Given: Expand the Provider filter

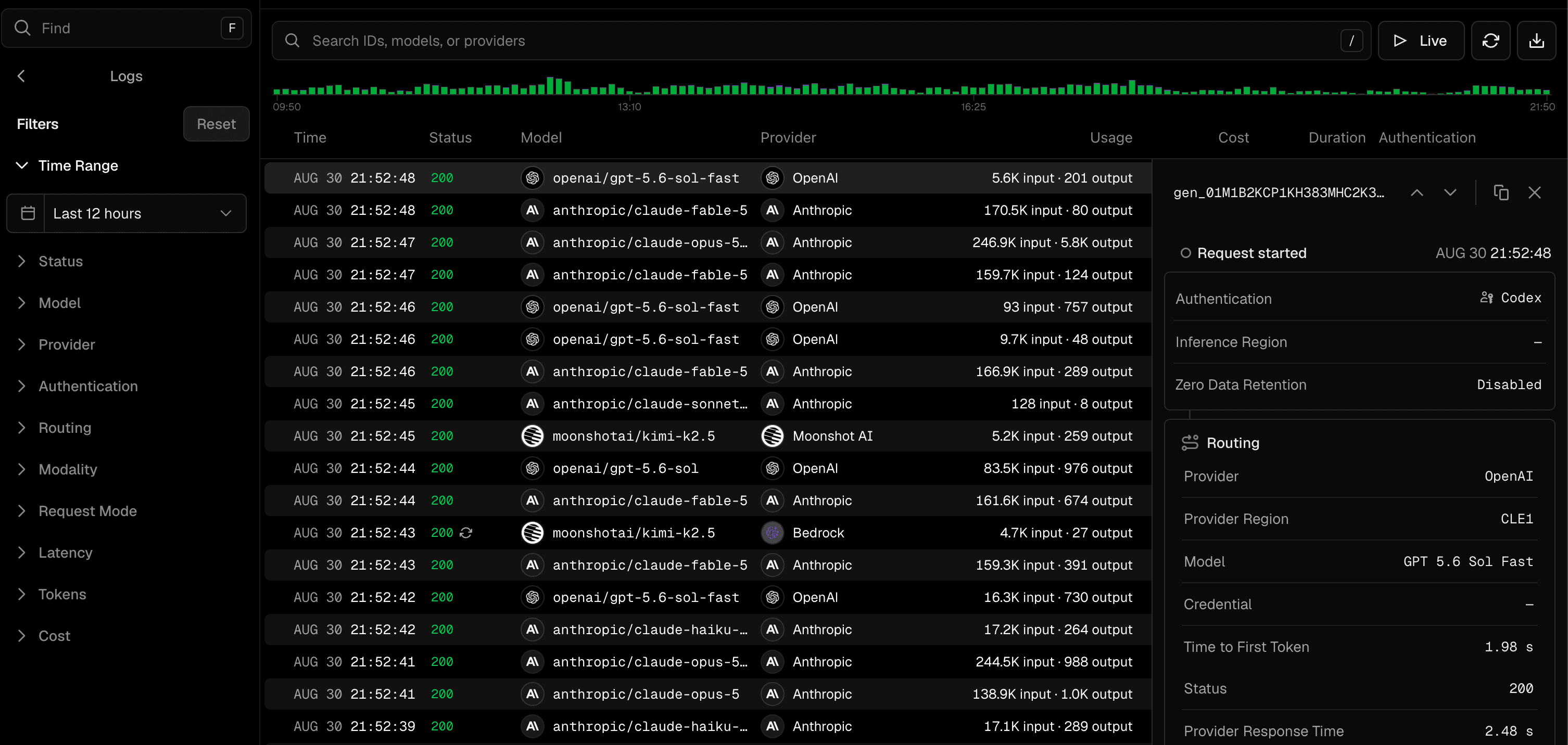Looking at the screenshot, I should 55,345.
